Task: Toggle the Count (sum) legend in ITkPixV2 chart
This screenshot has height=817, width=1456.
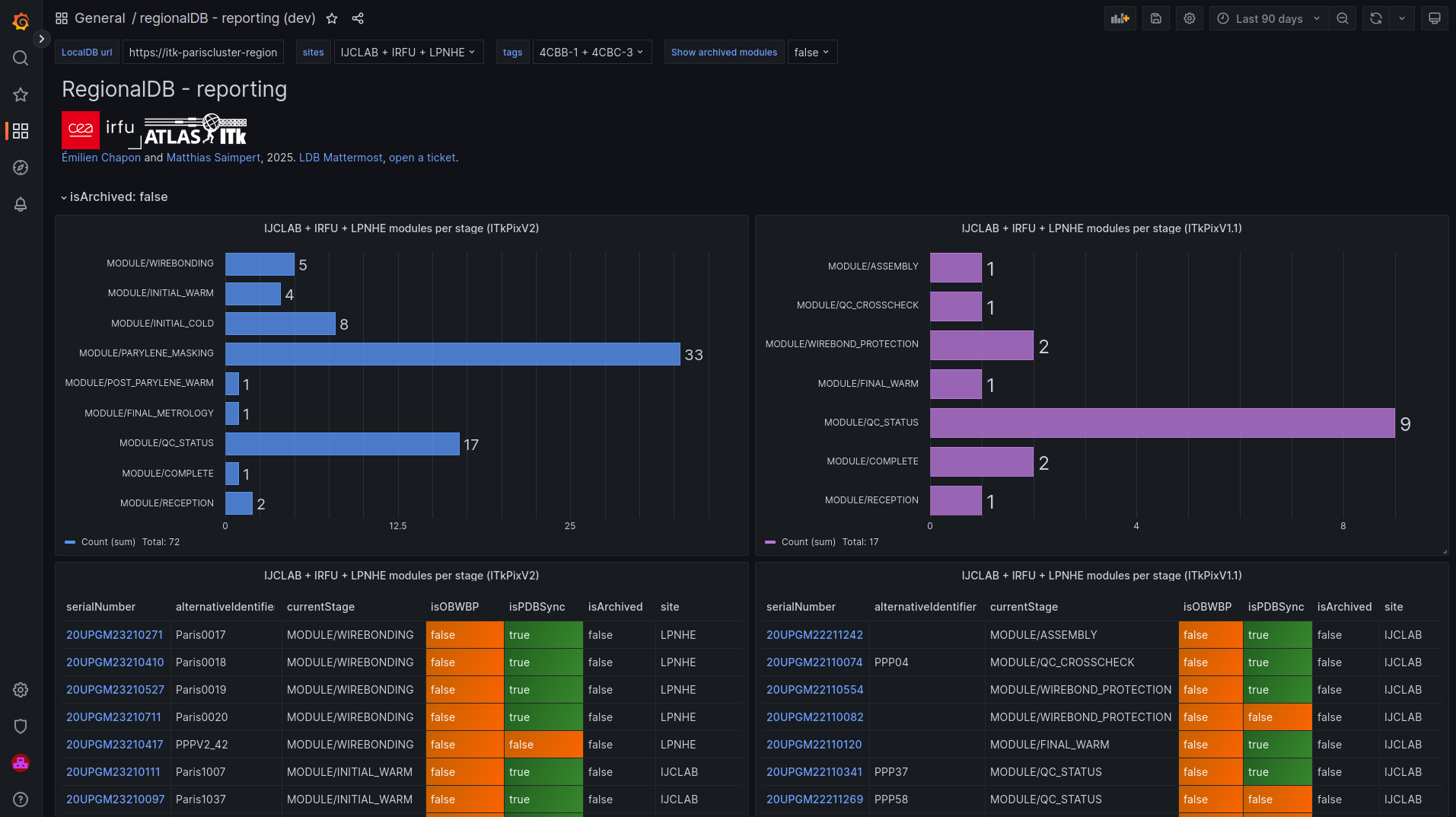Action: [107, 542]
